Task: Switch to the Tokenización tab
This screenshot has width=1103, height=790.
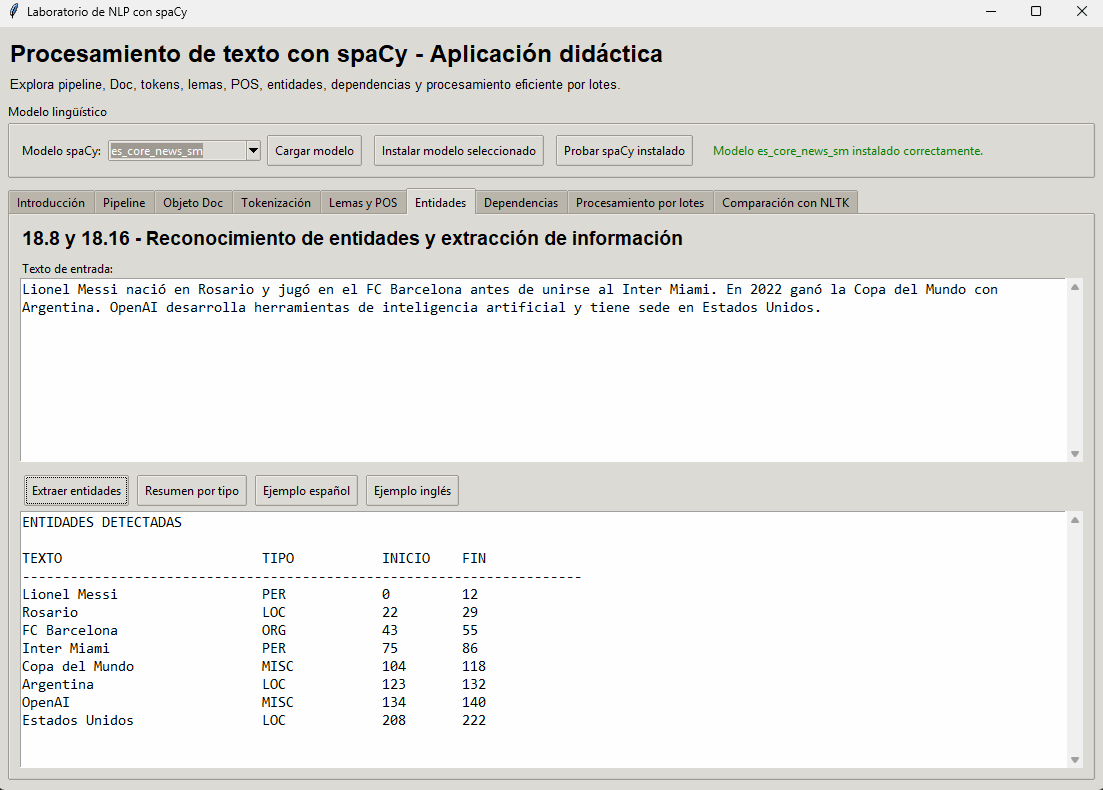Action: tap(276, 201)
